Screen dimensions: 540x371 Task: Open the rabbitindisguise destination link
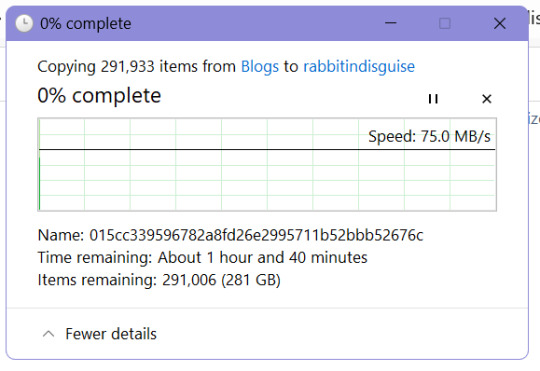pyautogui.click(x=359, y=66)
